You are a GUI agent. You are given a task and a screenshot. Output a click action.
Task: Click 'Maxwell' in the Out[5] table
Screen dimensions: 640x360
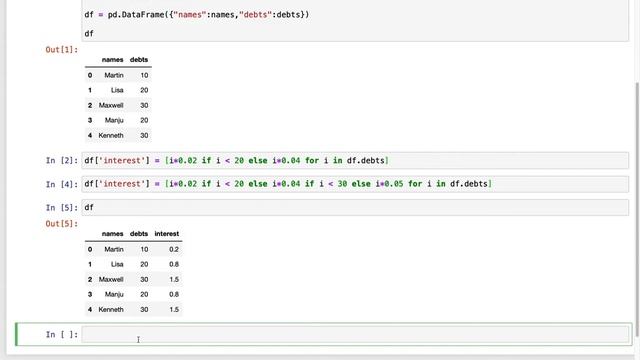[x=111, y=280]
